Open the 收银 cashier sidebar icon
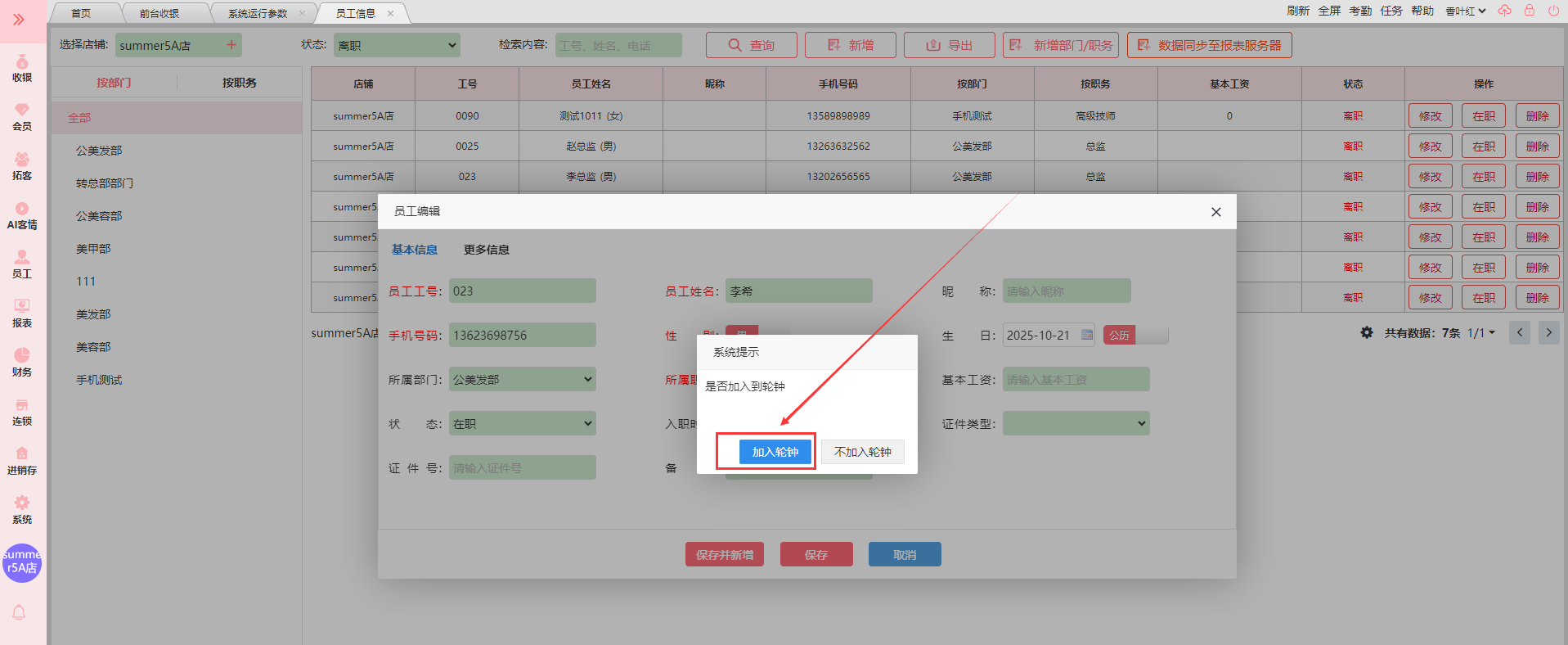 point(22,68)
